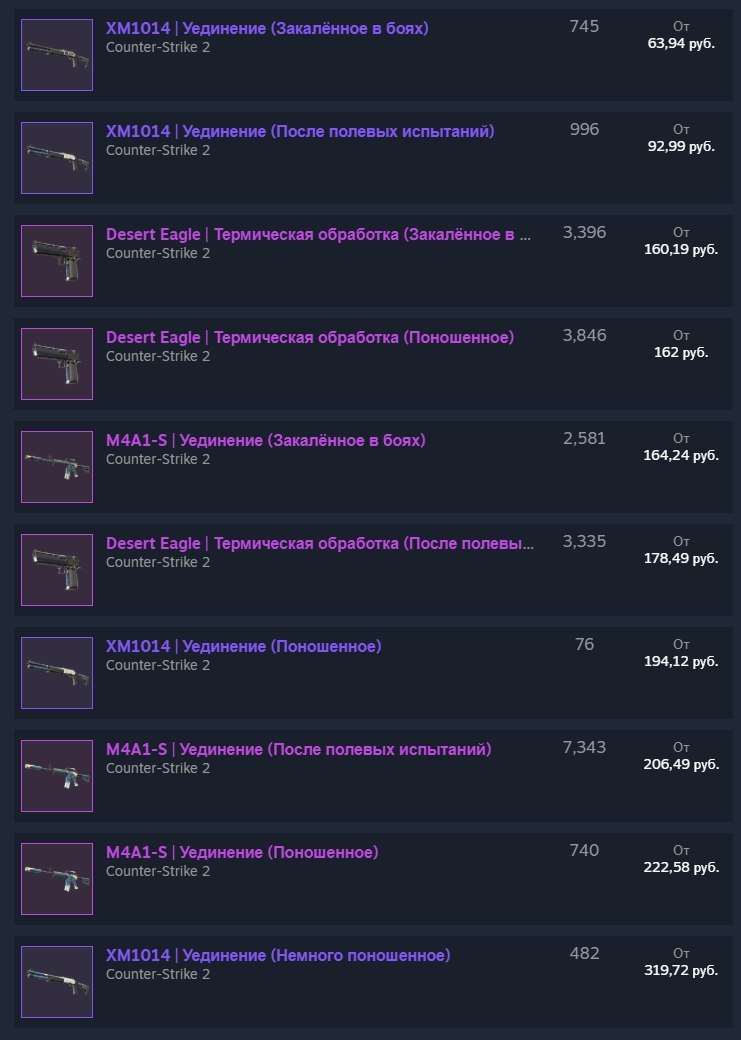The width and height of the screenshot is (741, 1040).
Task: Click the 319,72 руб. starting price
Action: click(x=681, y=970)
